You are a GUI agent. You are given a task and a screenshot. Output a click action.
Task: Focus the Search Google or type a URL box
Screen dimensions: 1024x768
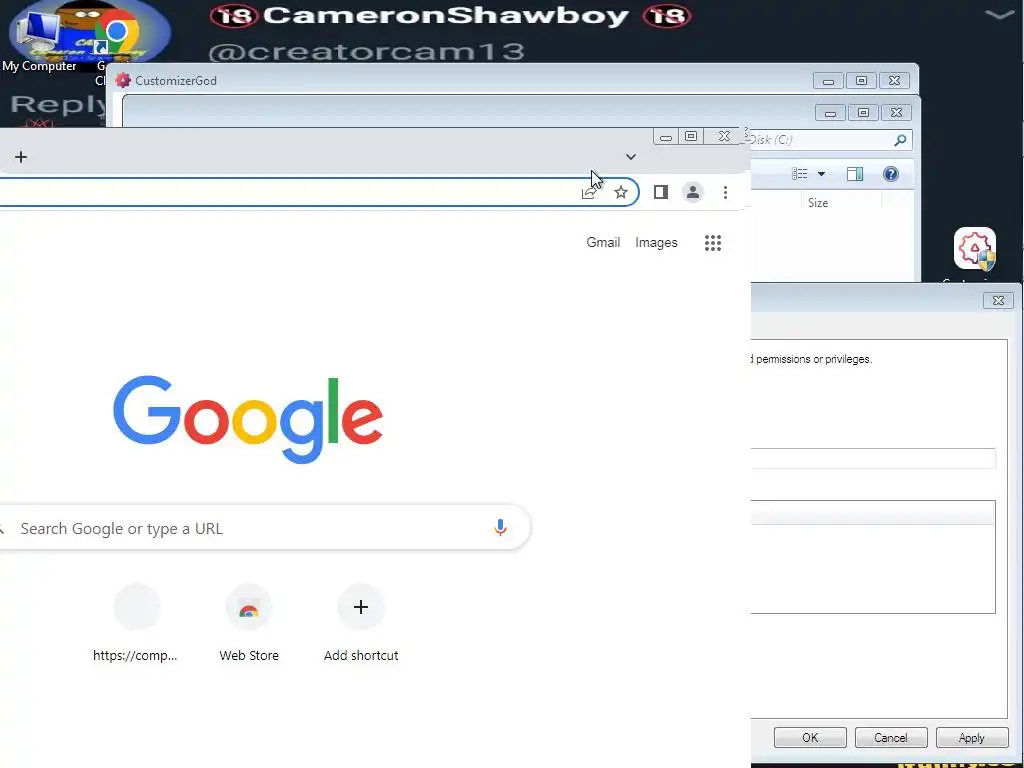(264, 528)
